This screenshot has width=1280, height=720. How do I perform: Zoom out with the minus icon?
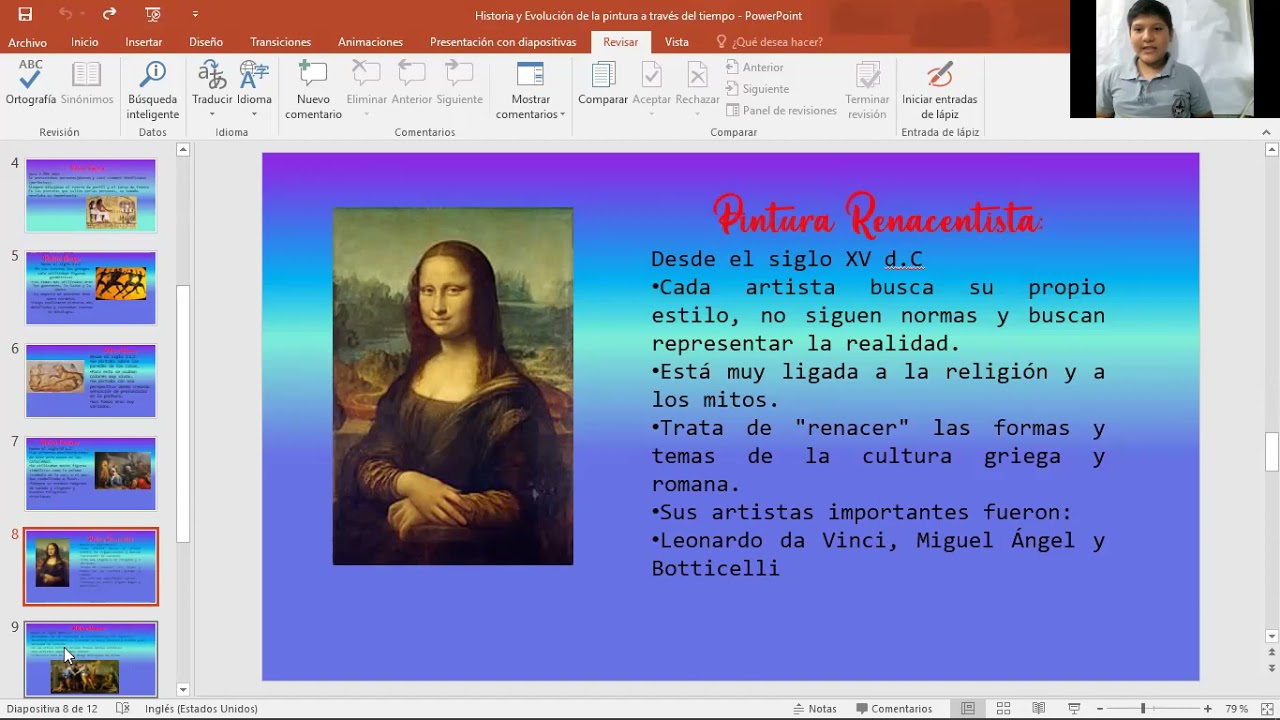point(1100,709)
